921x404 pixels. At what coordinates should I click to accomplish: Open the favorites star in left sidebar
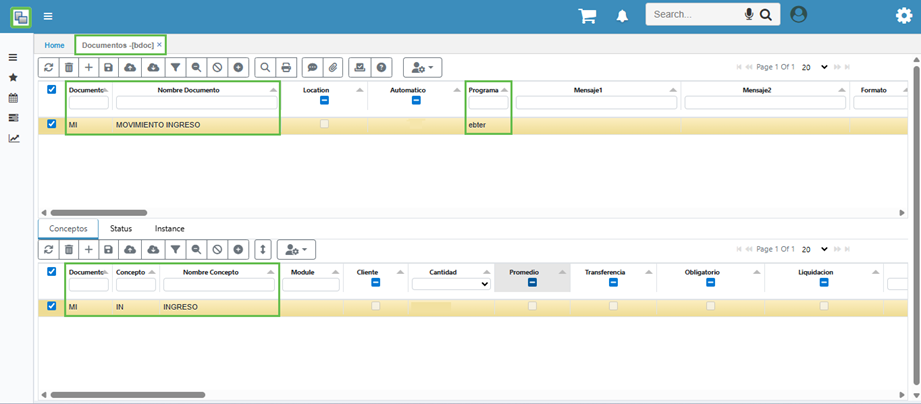[13, 77]
